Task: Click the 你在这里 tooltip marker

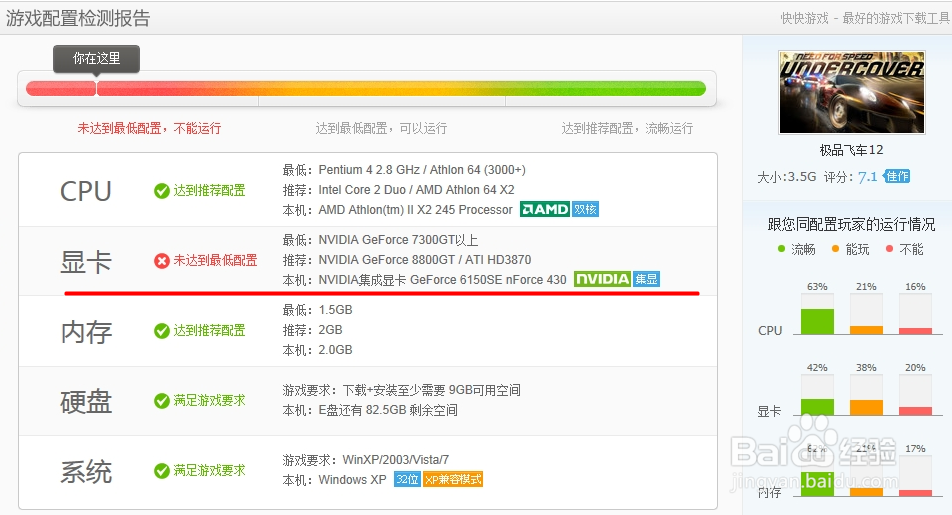Action: [97, 59]
